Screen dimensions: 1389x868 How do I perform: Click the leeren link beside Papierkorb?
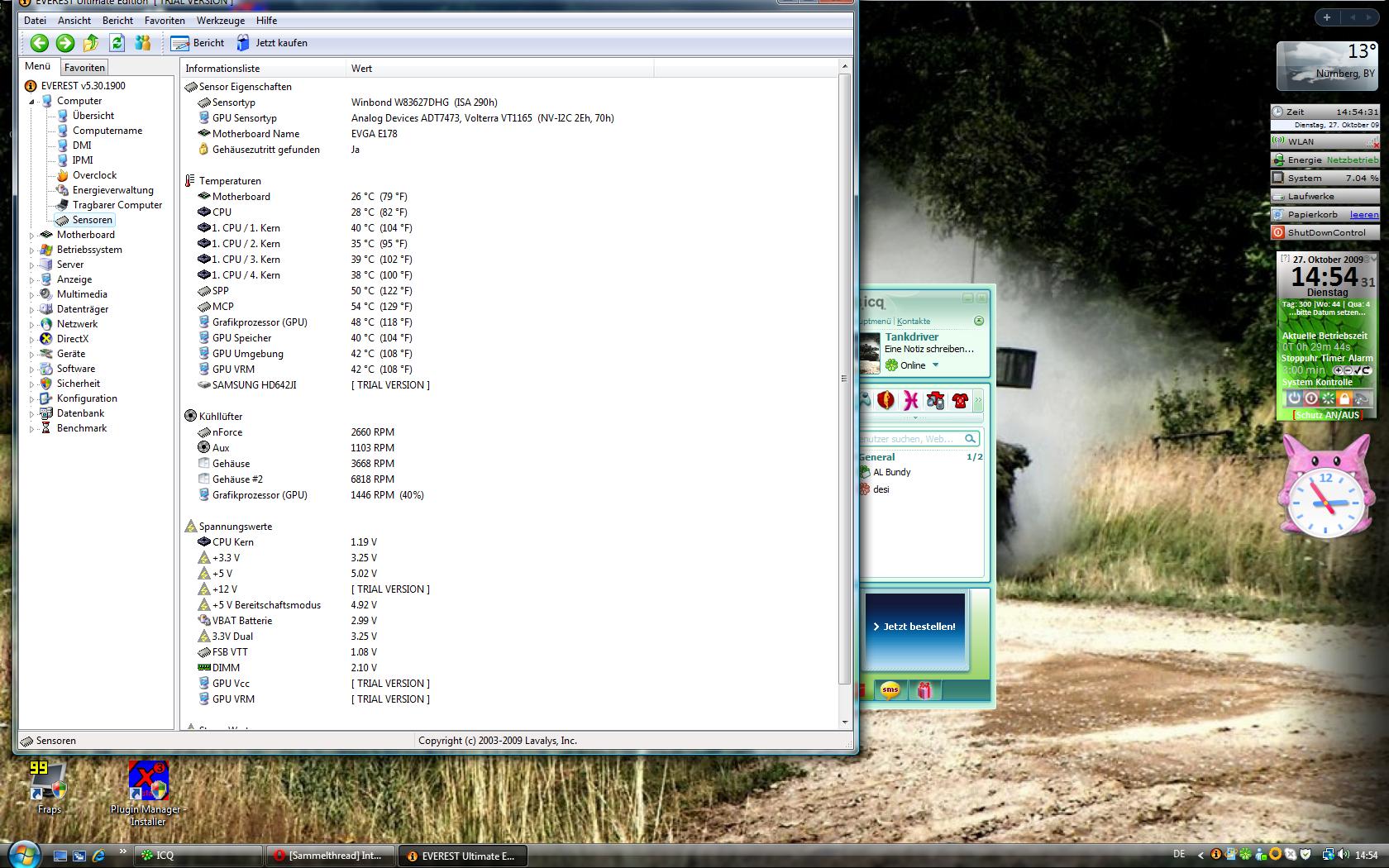click(1364, 214)
